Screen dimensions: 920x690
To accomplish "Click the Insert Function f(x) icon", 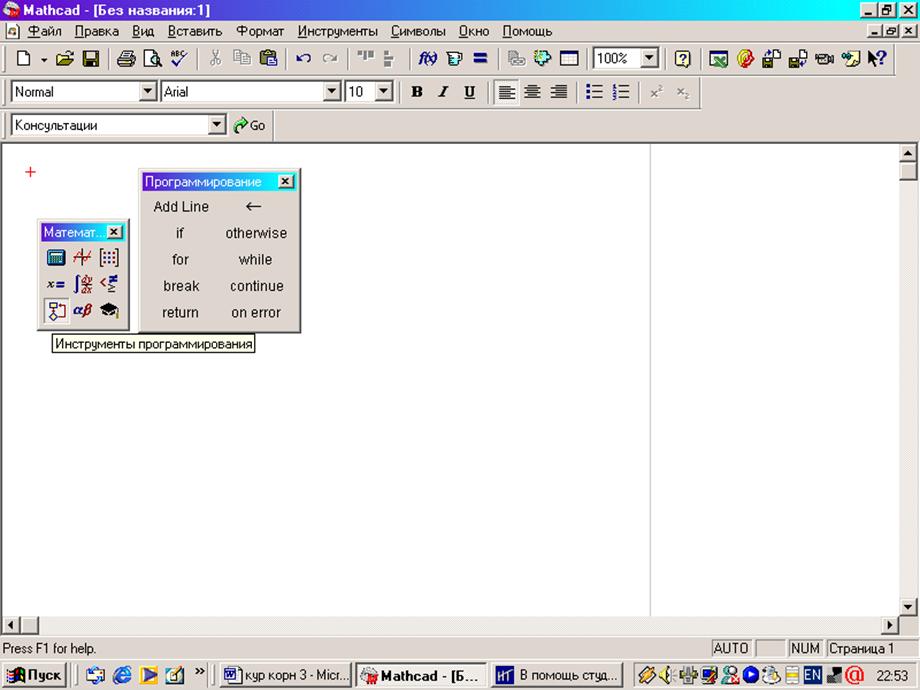I will point(427,59).
